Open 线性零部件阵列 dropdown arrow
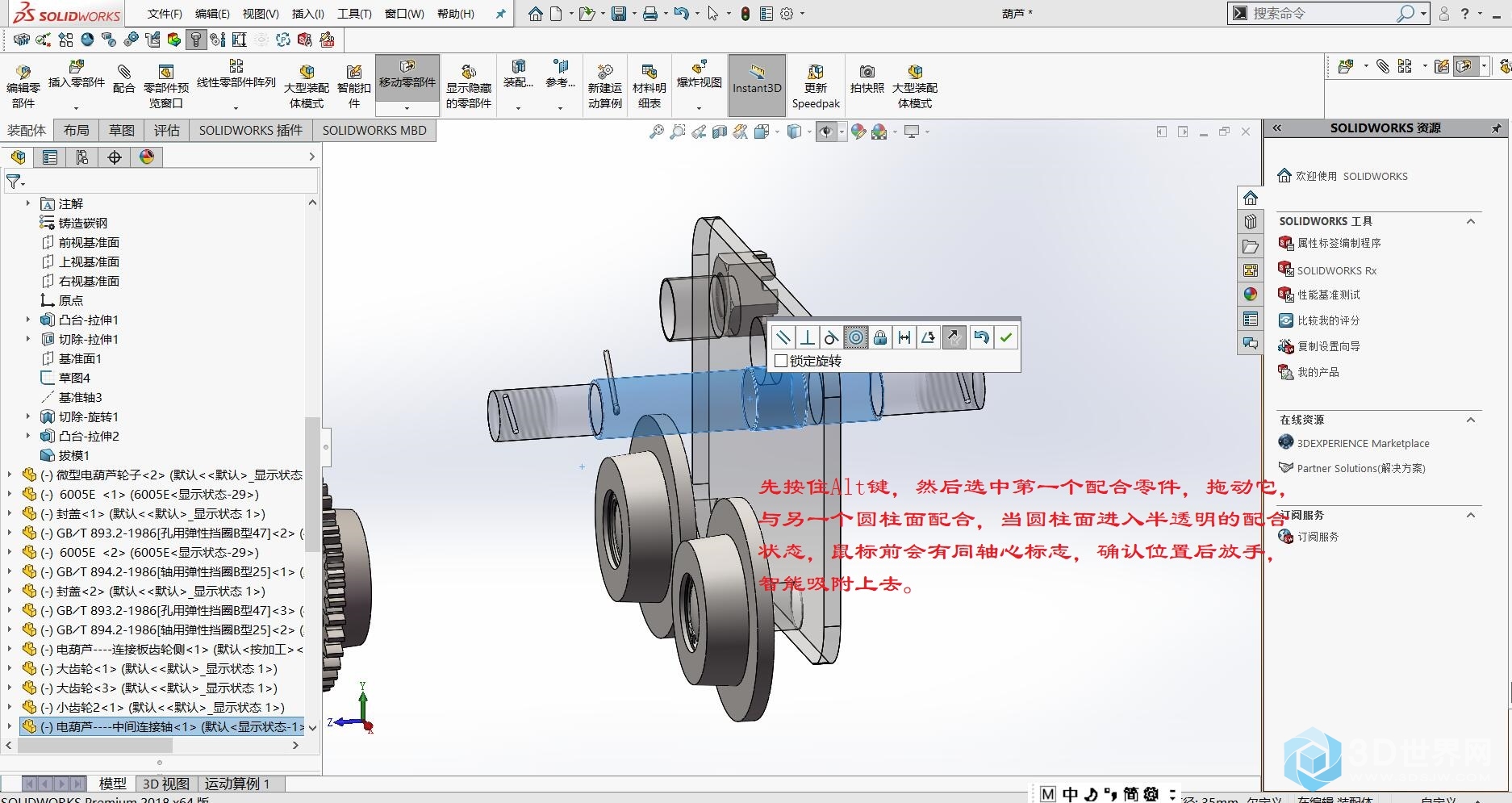 [x=236, y=107]
